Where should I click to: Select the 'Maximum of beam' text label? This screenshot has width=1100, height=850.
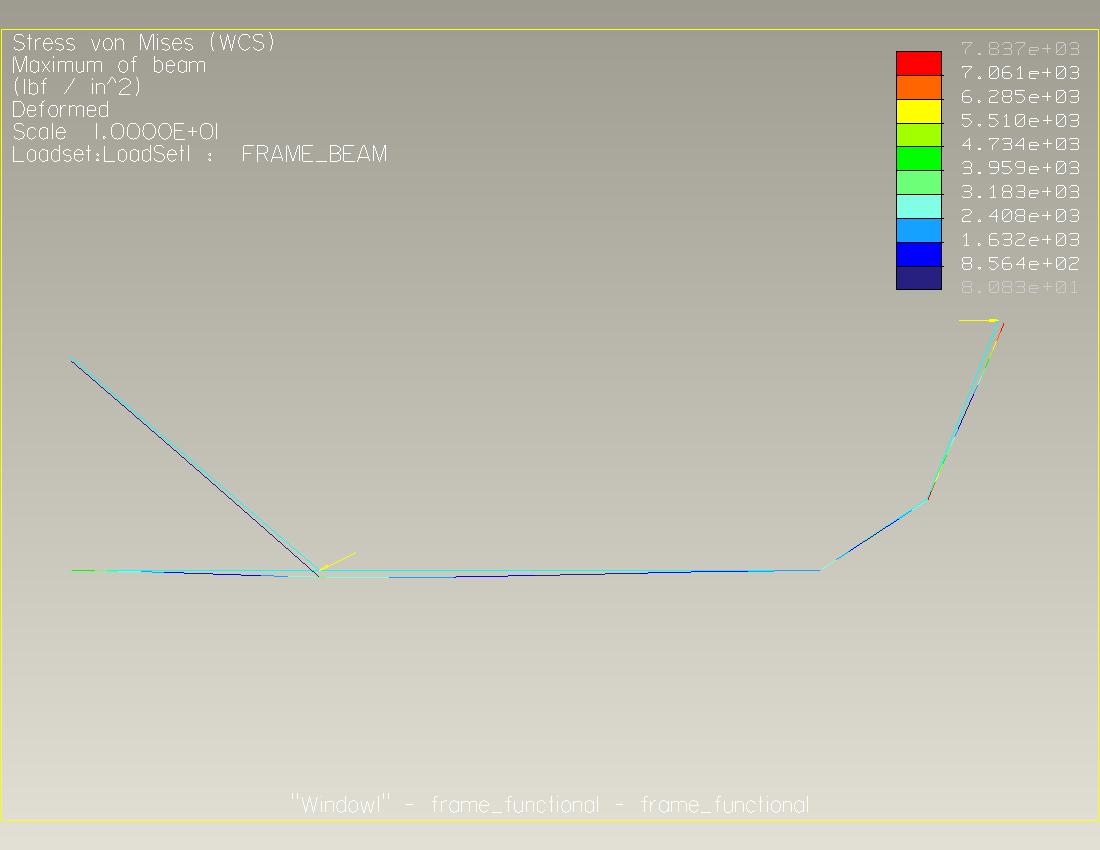coord(109,65)
